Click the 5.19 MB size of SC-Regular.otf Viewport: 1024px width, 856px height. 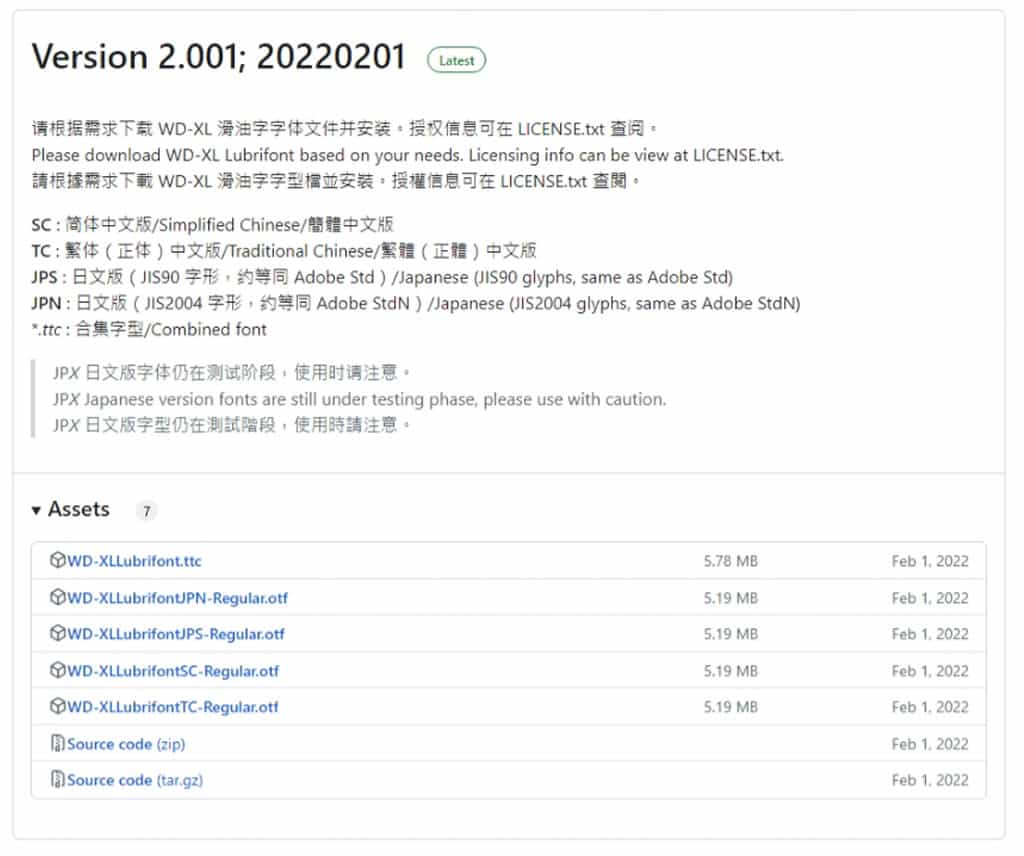click(731, 671)
